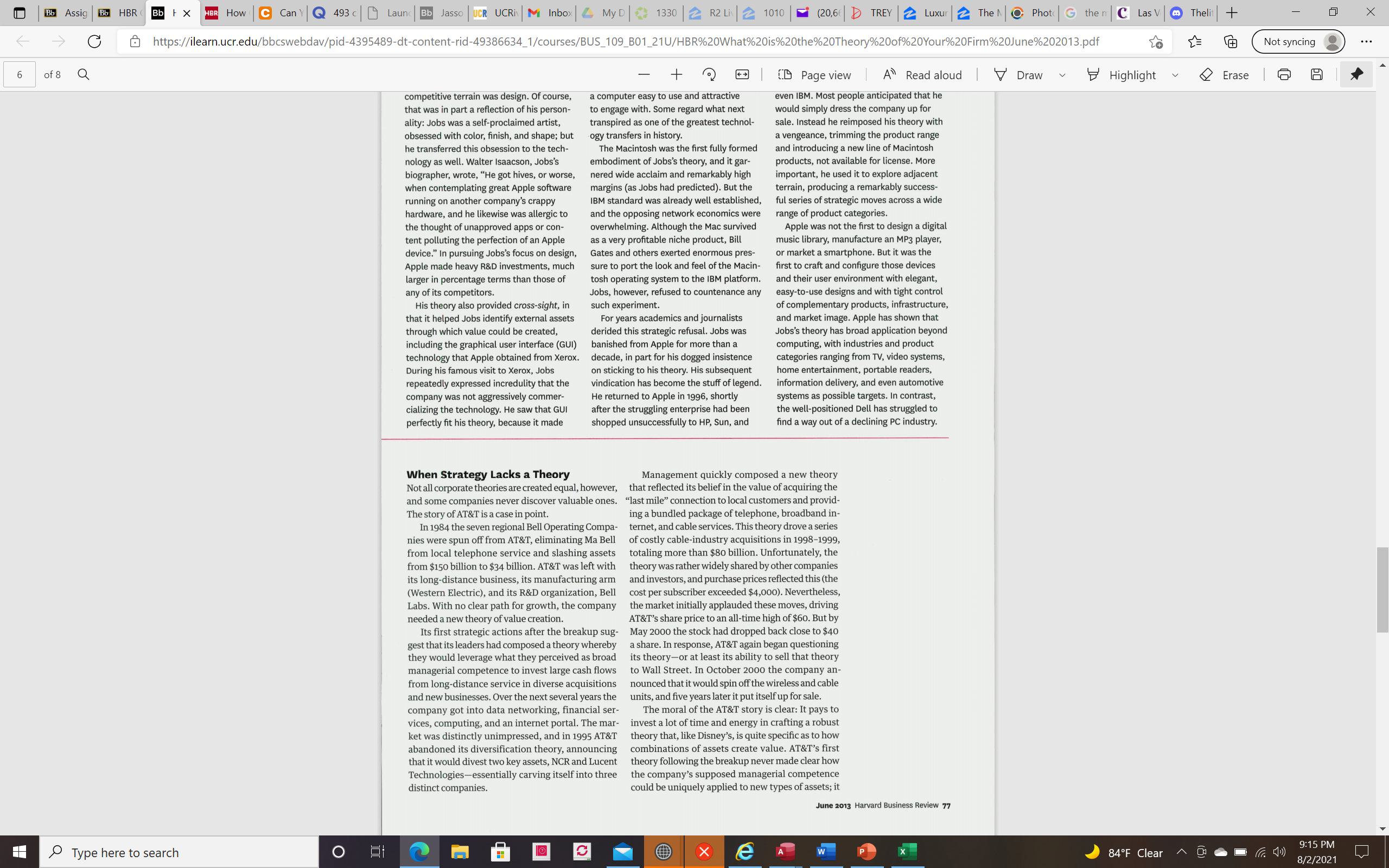Unpin the PDF toolbar
Screen dimensions: 1389x868
click(x=1356, y=75)
